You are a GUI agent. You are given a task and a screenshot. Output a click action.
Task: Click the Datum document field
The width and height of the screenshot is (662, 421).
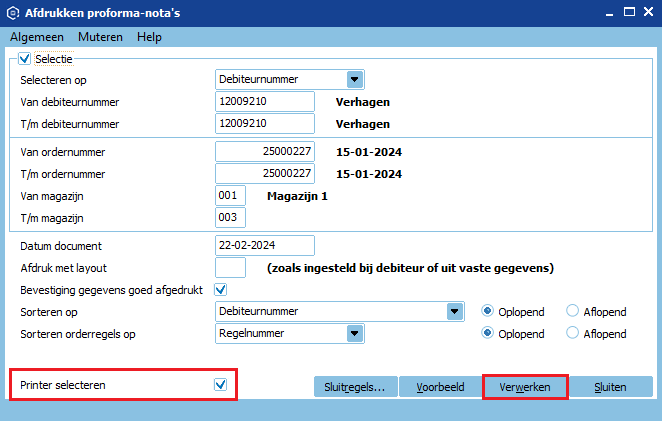pyautogui.click(x=265, y=245)
